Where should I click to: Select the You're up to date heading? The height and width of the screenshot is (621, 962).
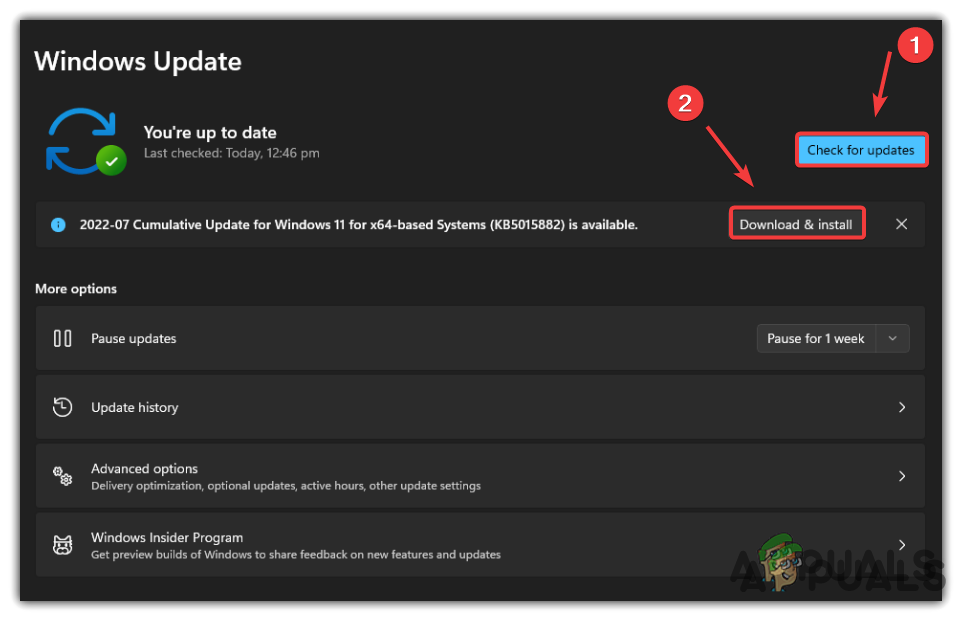210,132
